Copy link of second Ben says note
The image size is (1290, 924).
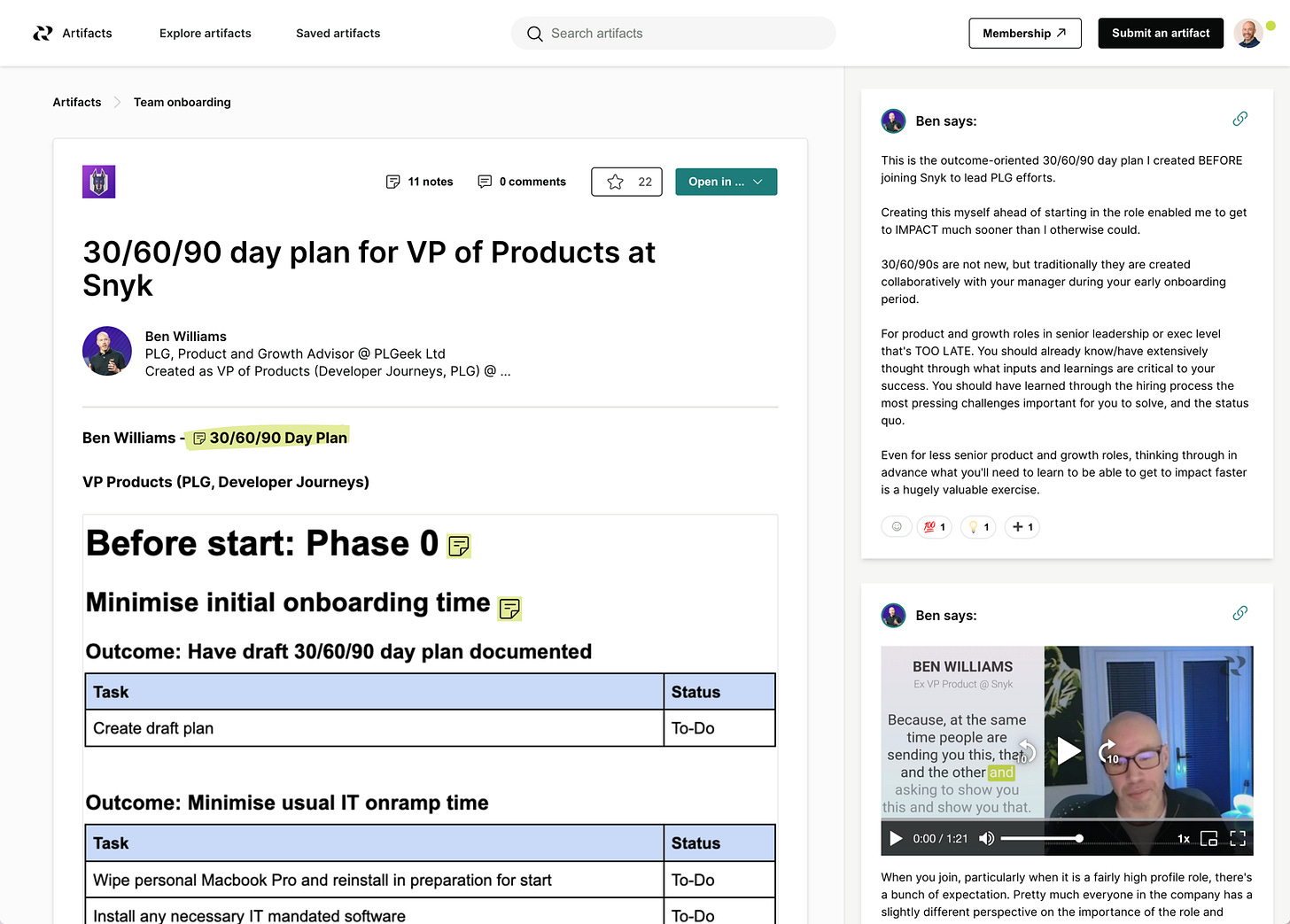click(1239, 613)
